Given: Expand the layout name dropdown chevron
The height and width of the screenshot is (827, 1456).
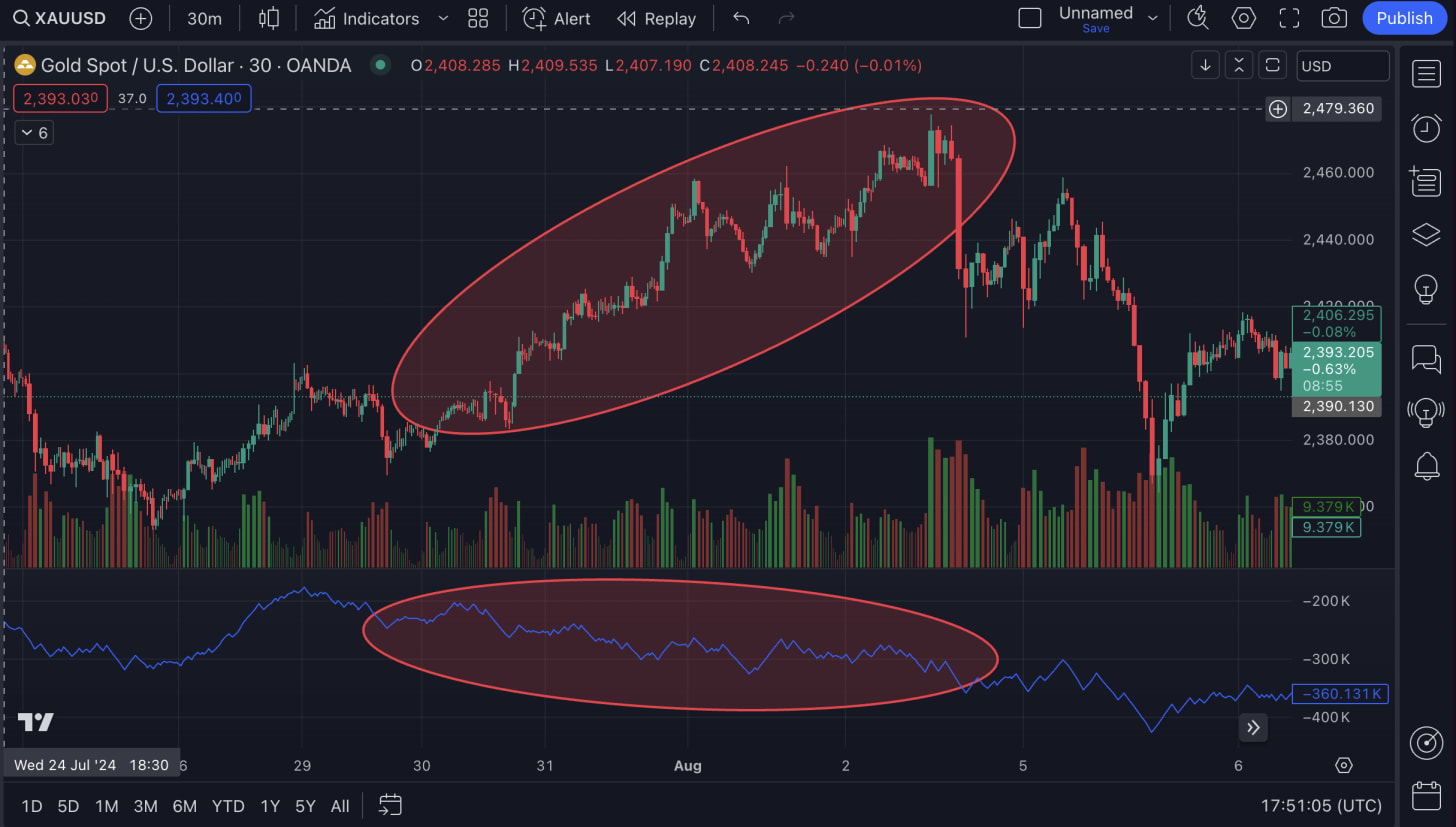Looking at the screenshot, I should [x=1153, y=18].
